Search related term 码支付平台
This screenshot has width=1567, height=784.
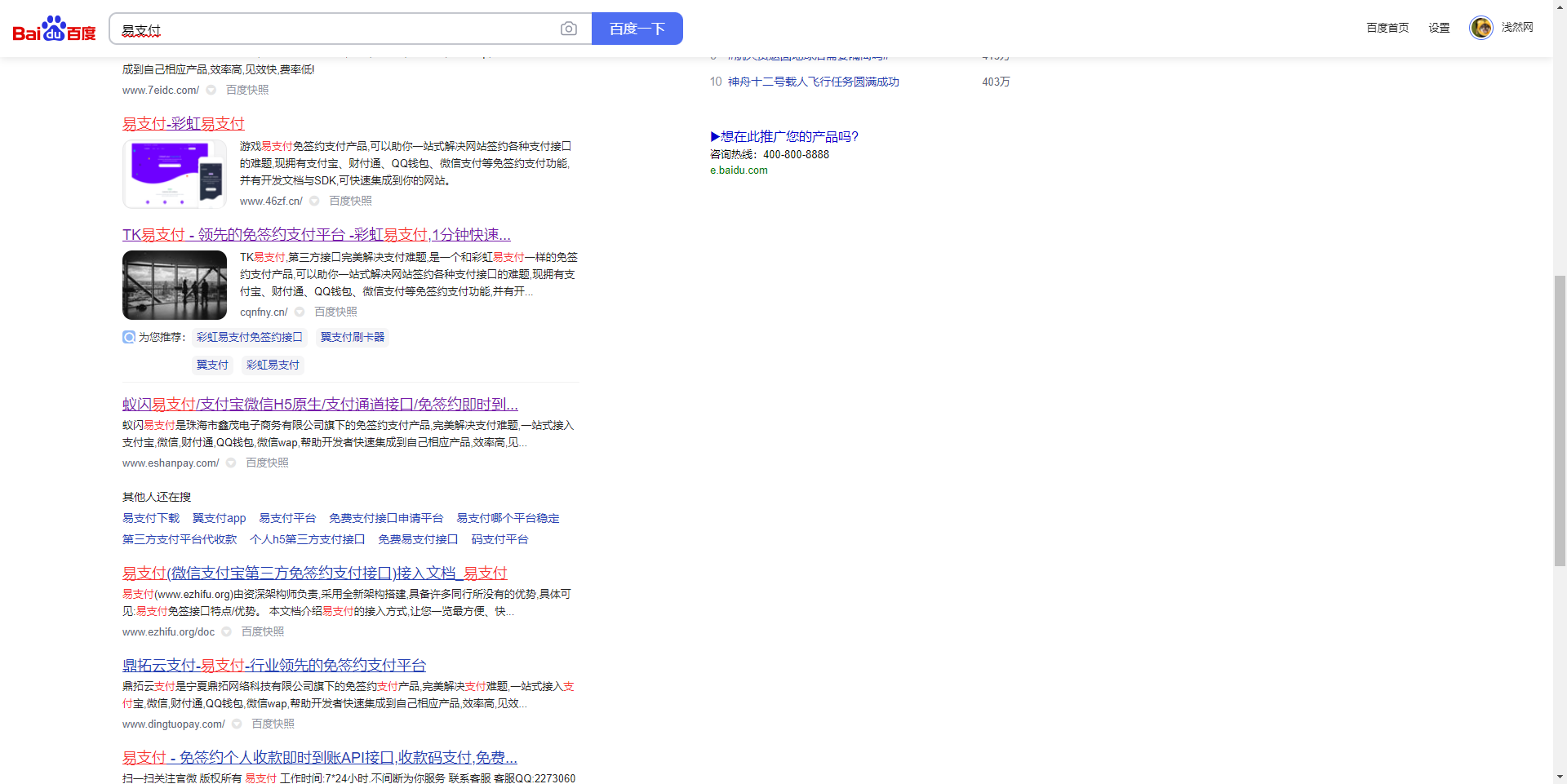click(499, 539)
